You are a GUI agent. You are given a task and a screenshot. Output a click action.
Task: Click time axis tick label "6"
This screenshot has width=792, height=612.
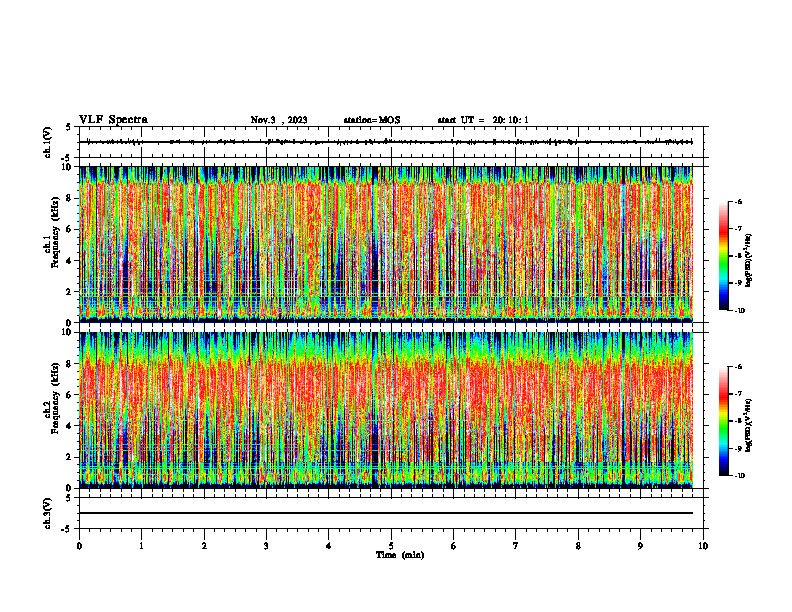[x=454, y=546]
